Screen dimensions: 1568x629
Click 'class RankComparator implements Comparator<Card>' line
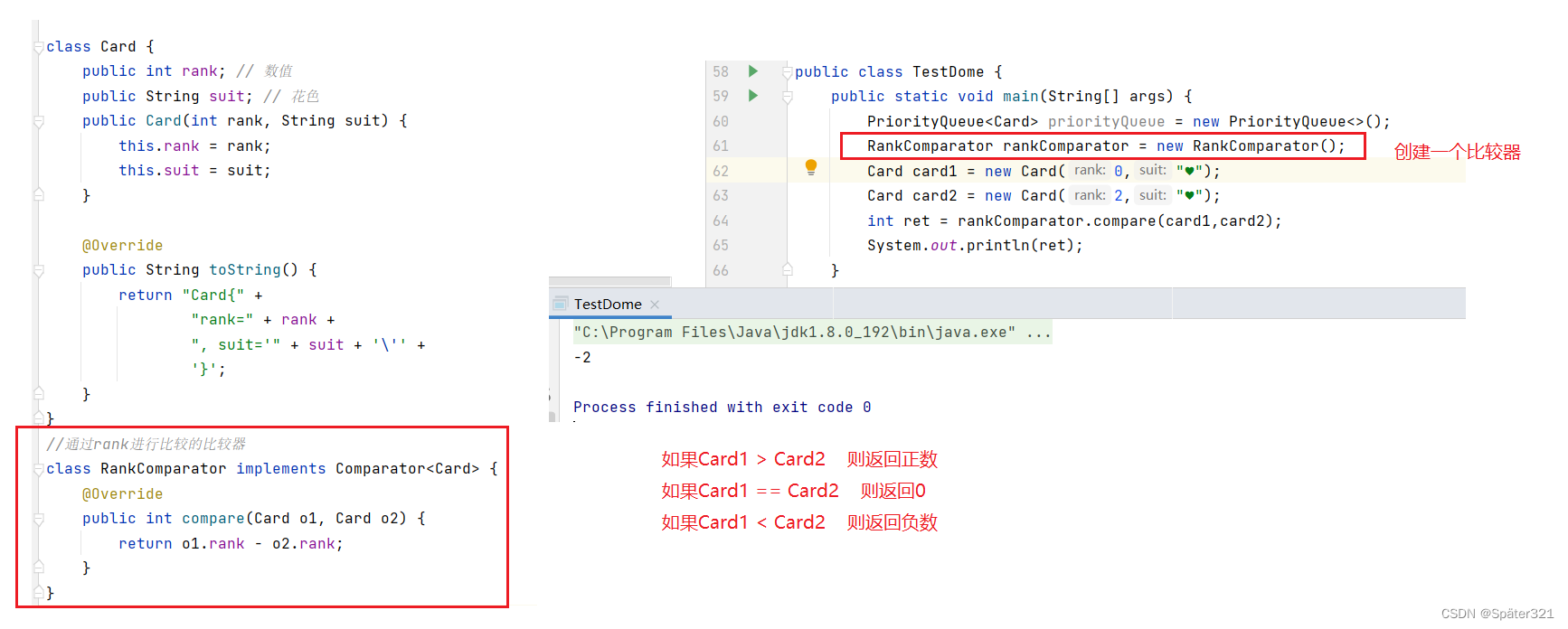[x=263, y=468]
